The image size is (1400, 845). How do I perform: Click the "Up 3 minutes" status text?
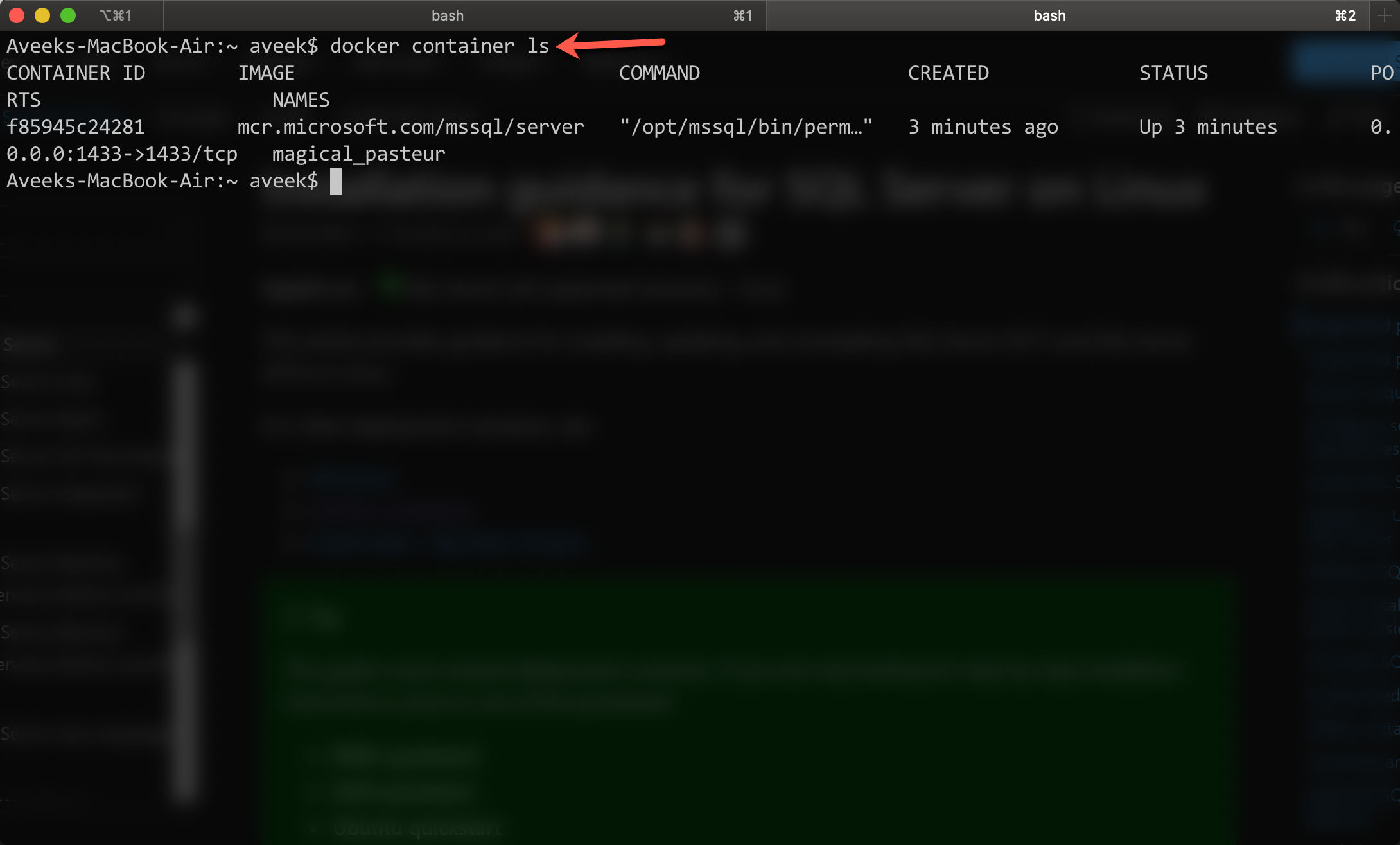tap(1207, 127)
